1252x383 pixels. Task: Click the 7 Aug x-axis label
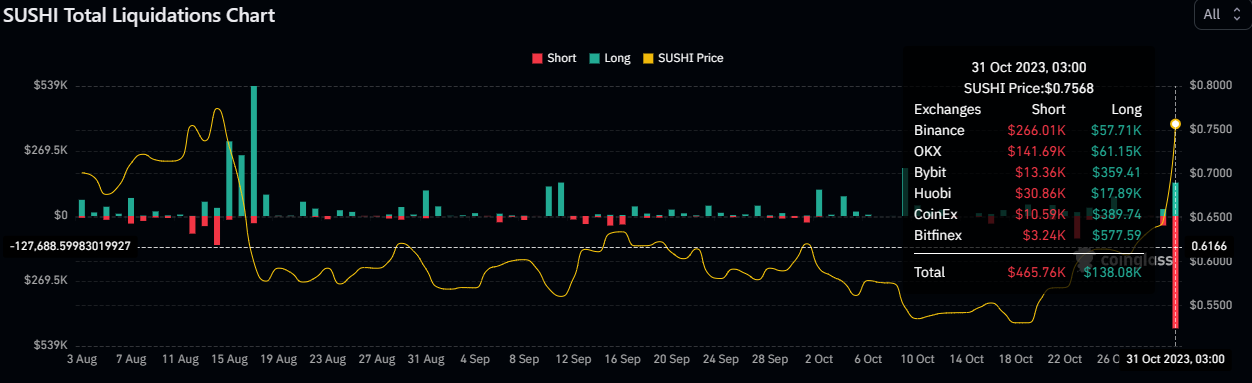click(131, 358)
